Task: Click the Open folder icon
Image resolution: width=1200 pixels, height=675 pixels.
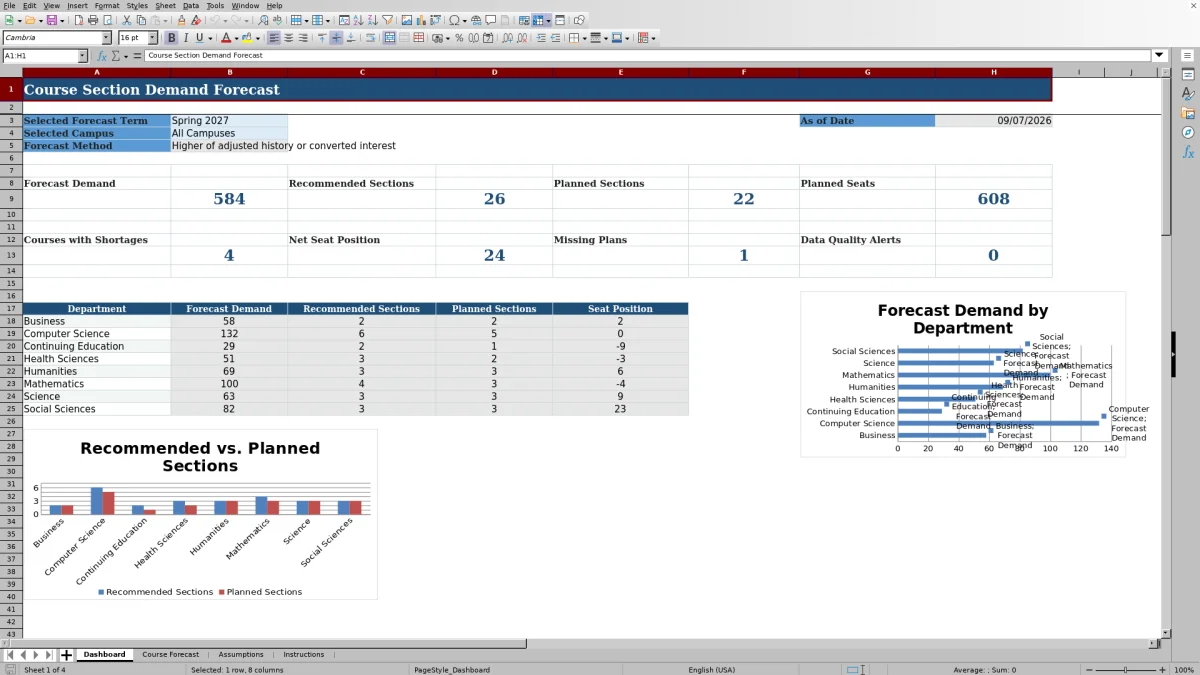Action: point(29,20)
